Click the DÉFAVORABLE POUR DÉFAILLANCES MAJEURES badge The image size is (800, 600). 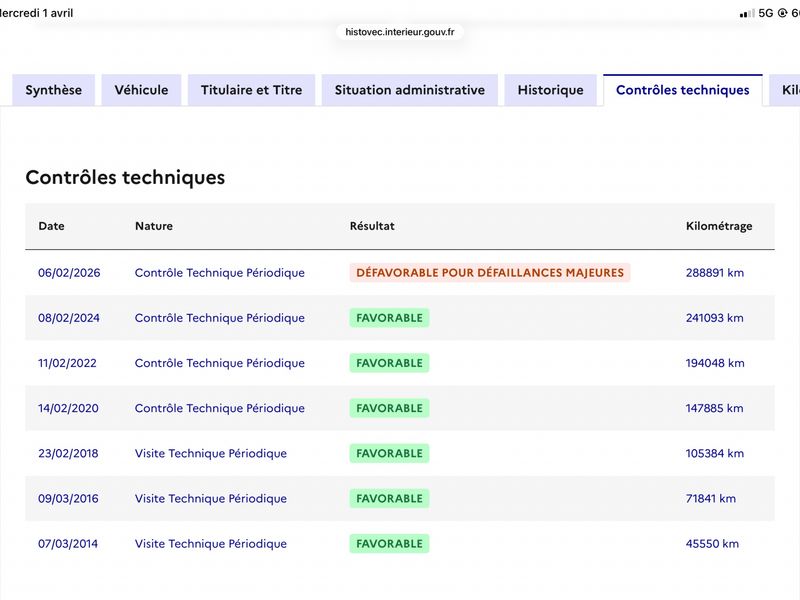pos(490,272)
